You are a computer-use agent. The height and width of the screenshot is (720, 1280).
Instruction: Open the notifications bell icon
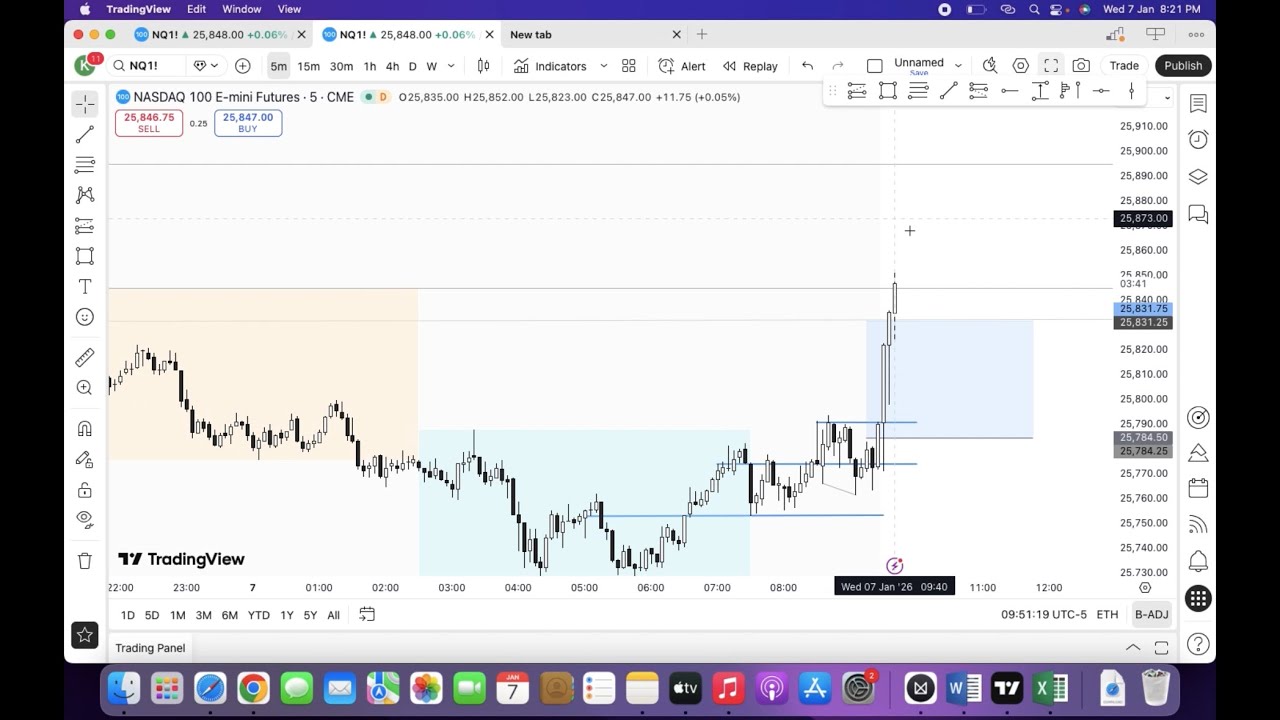coord(1198,561)
